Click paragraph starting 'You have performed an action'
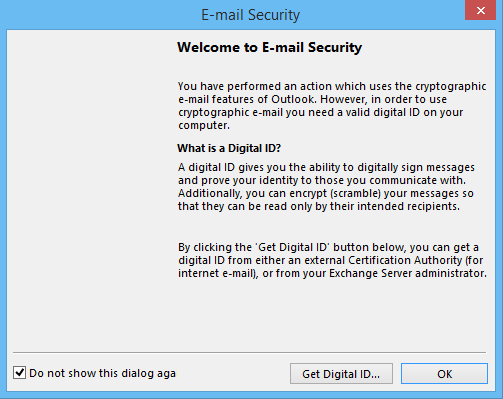This screenshot has width=503, height=399. tap(332, 106)
